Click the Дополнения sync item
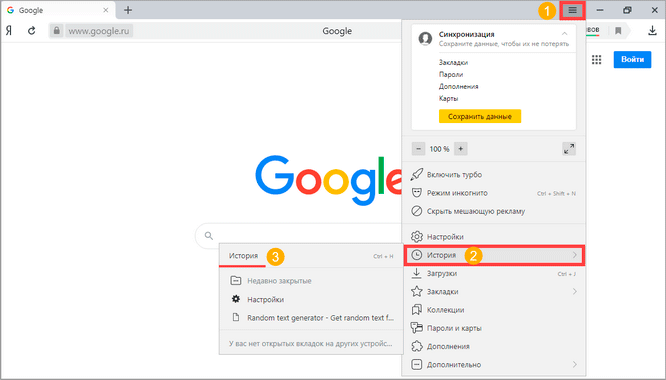666x380 pixels. 458,86
